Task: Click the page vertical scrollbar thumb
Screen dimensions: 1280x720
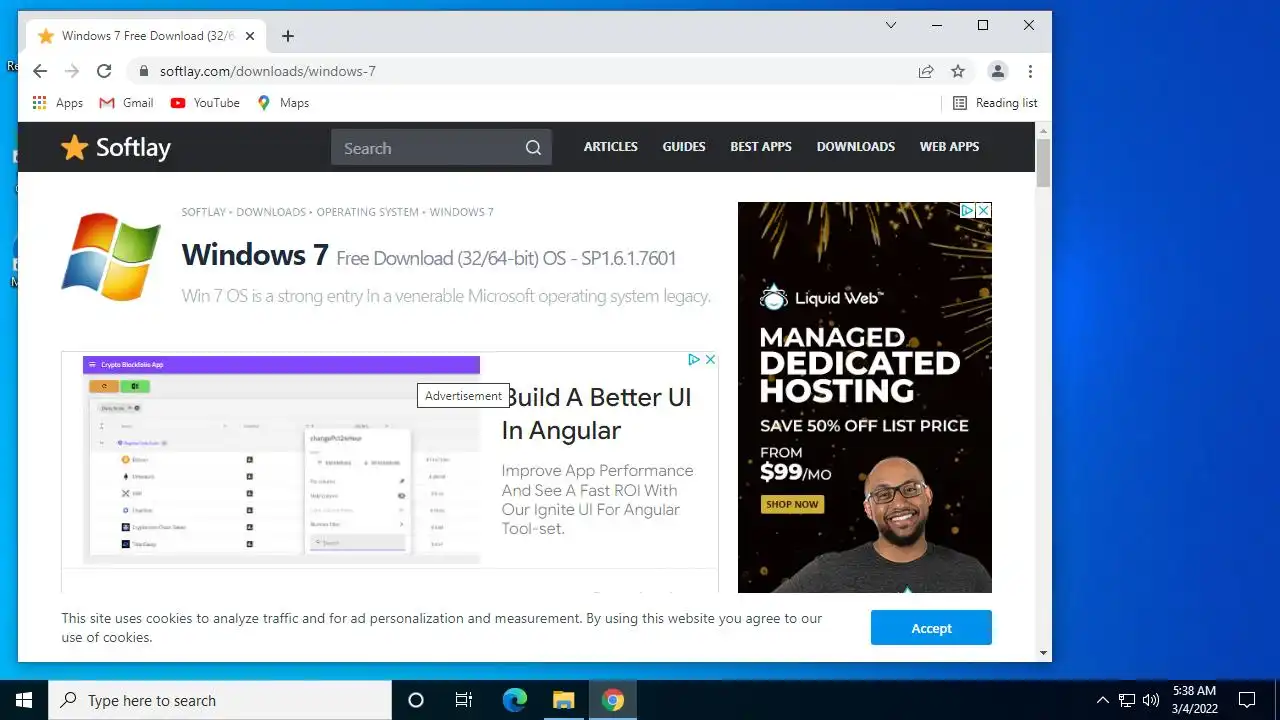Action: point(1043,163)
